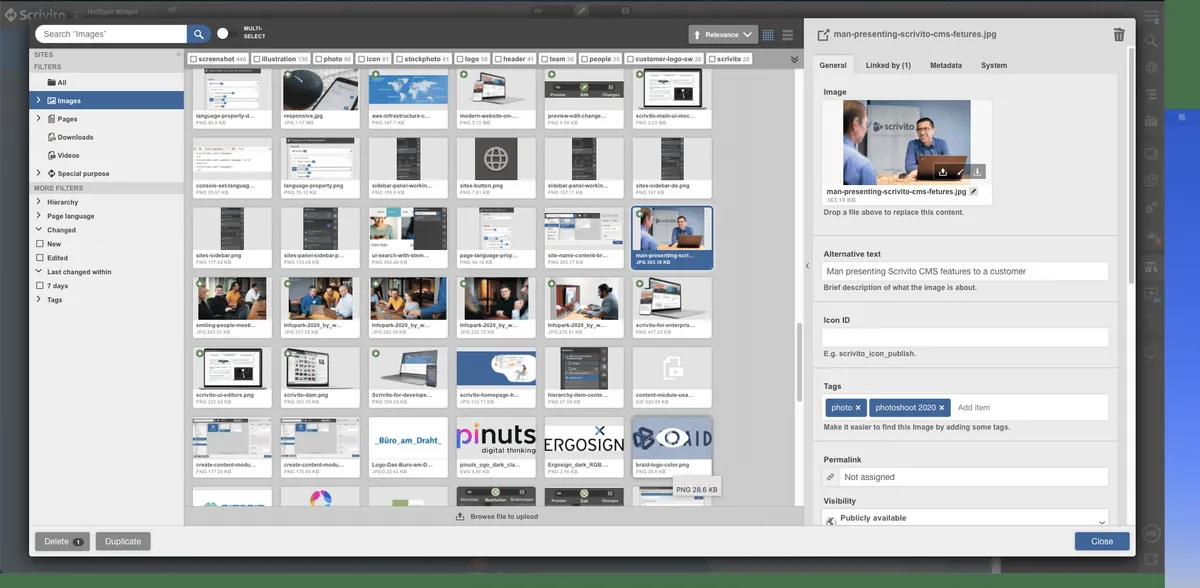Open the Metadata tab
Screen dimensions: 1200x588
[945, 66]
